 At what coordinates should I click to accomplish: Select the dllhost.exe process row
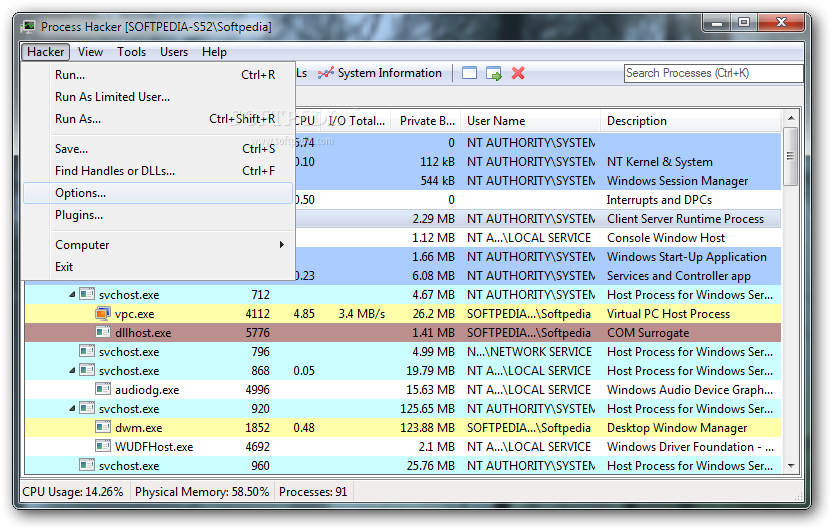(x=403, y=333)
